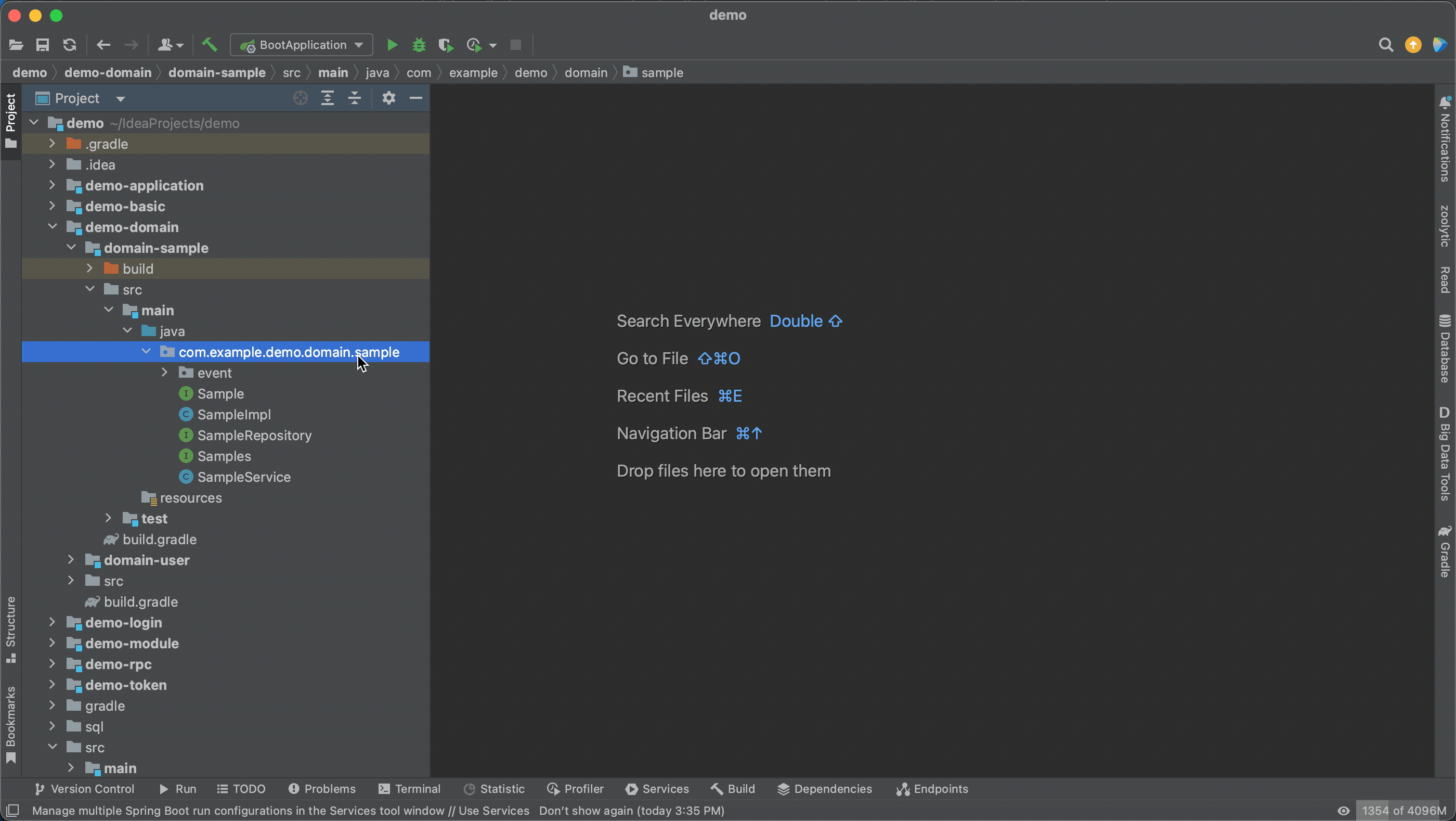Viewport: 1456px width, 821px height.
Task: Click the Profiler run icon
Action: (474, 45)
